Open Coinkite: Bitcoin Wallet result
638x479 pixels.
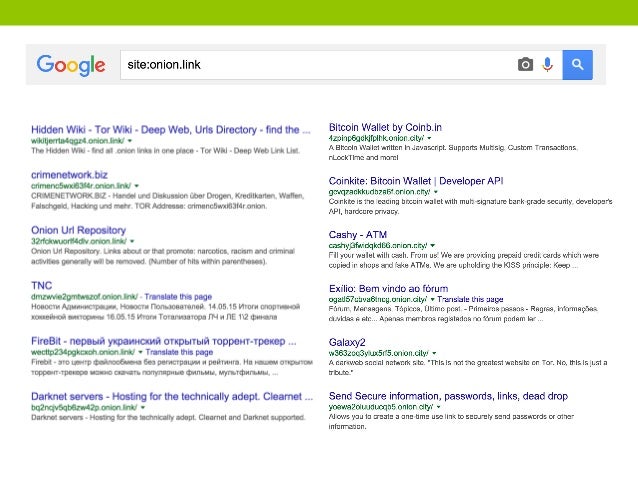tap(416, 181)
